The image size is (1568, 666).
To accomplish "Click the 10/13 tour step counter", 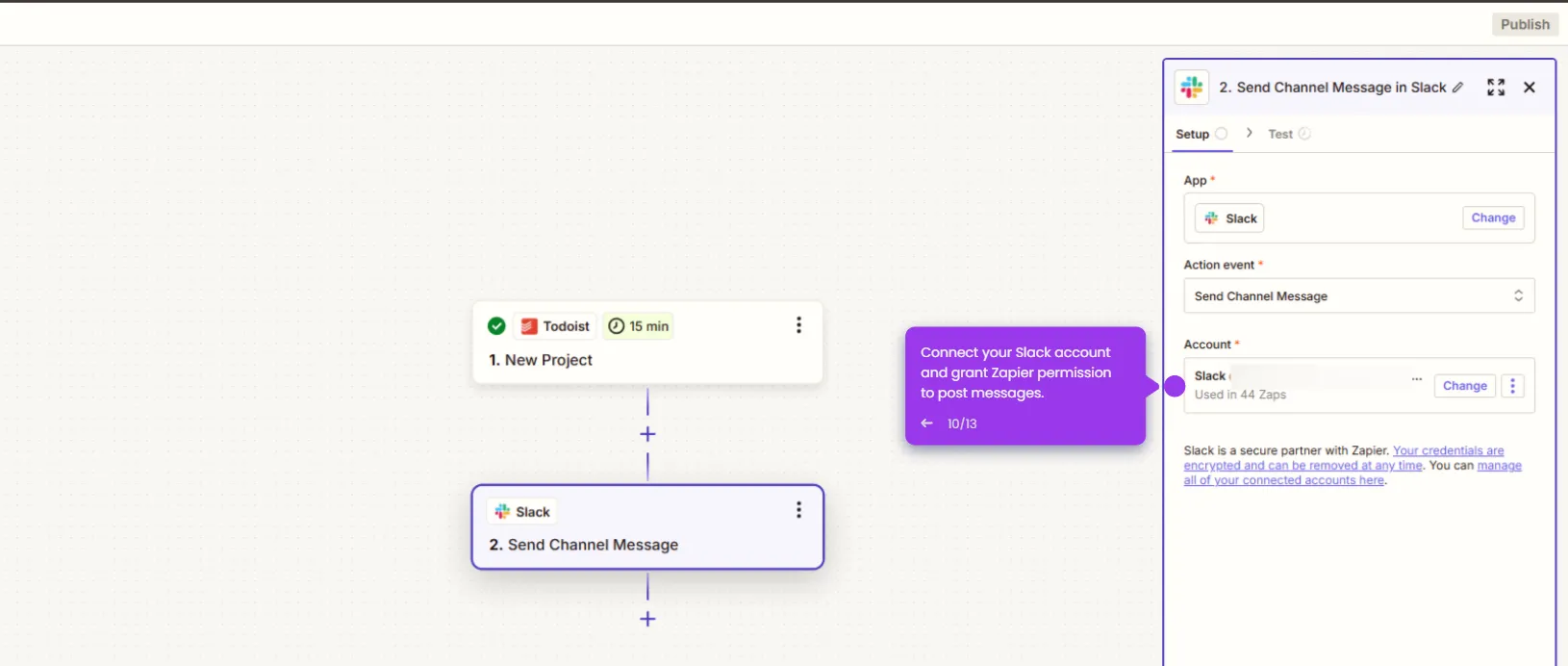I will [x=962, y=423].
